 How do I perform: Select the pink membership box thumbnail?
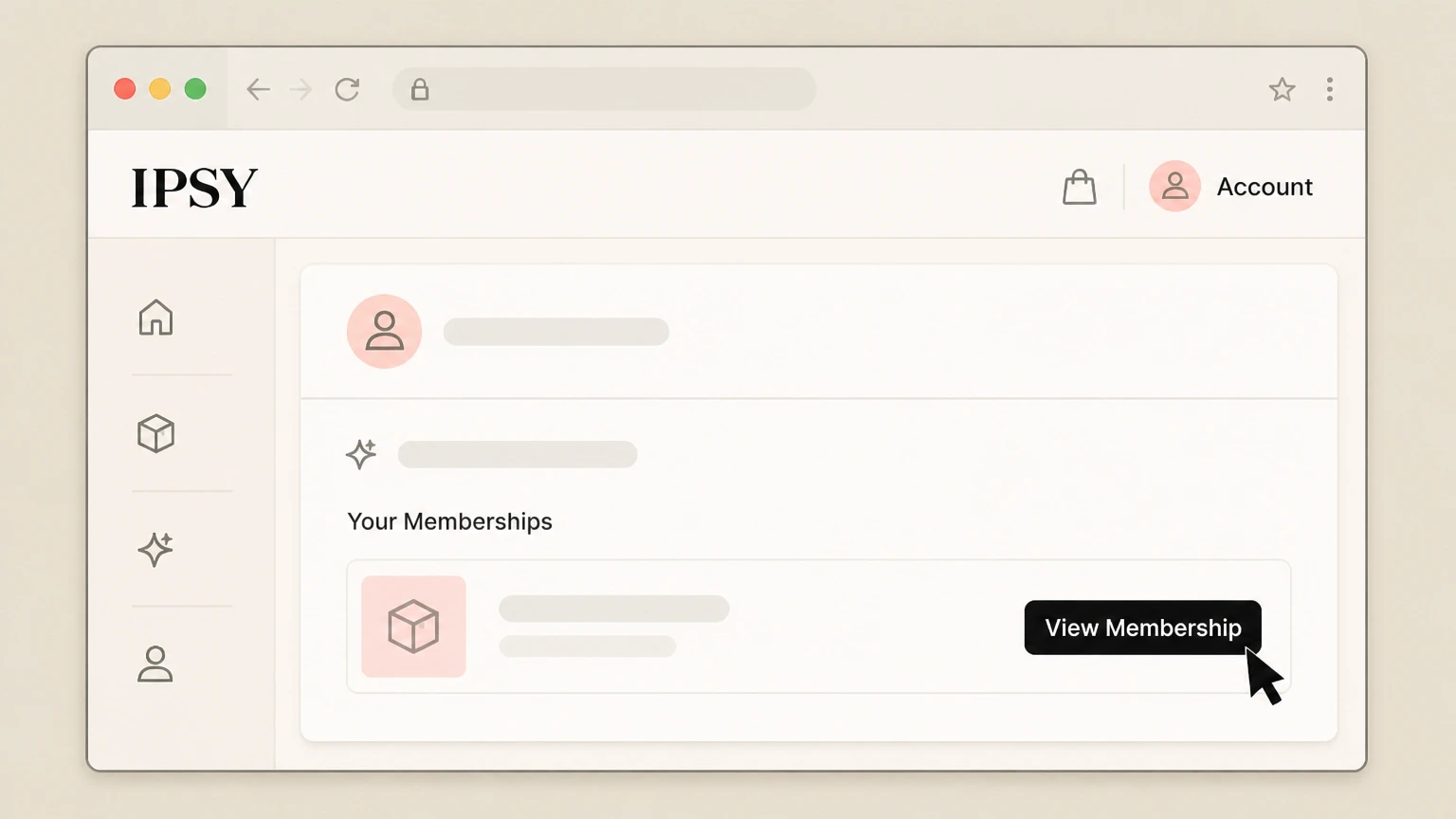click(x=413, y=627)
